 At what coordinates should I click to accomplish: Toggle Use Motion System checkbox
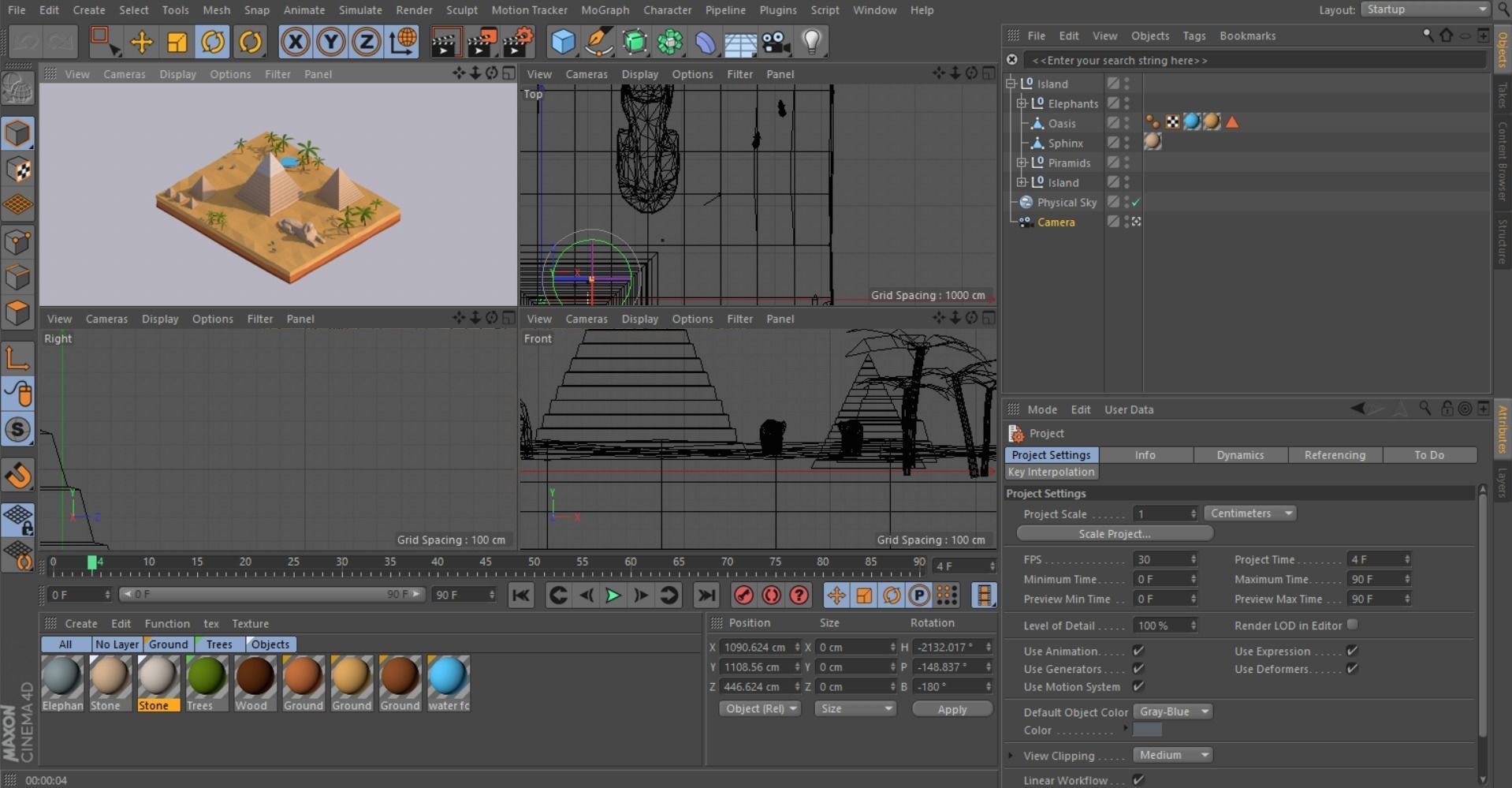coord(1138,686)
